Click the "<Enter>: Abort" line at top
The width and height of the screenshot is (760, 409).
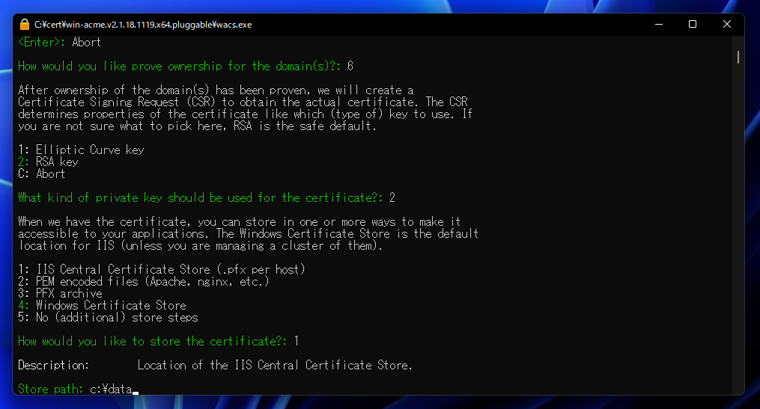pos(59,42)
